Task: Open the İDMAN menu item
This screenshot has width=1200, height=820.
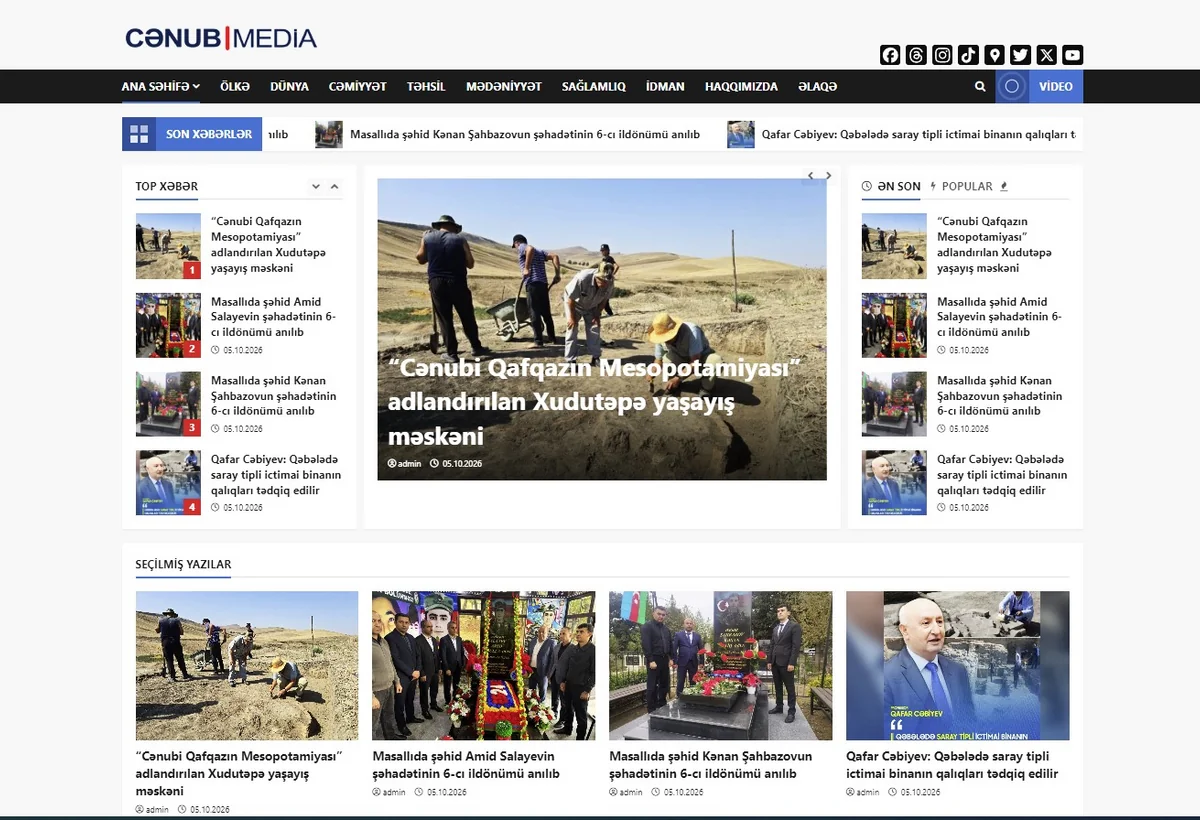Action: 665,87
